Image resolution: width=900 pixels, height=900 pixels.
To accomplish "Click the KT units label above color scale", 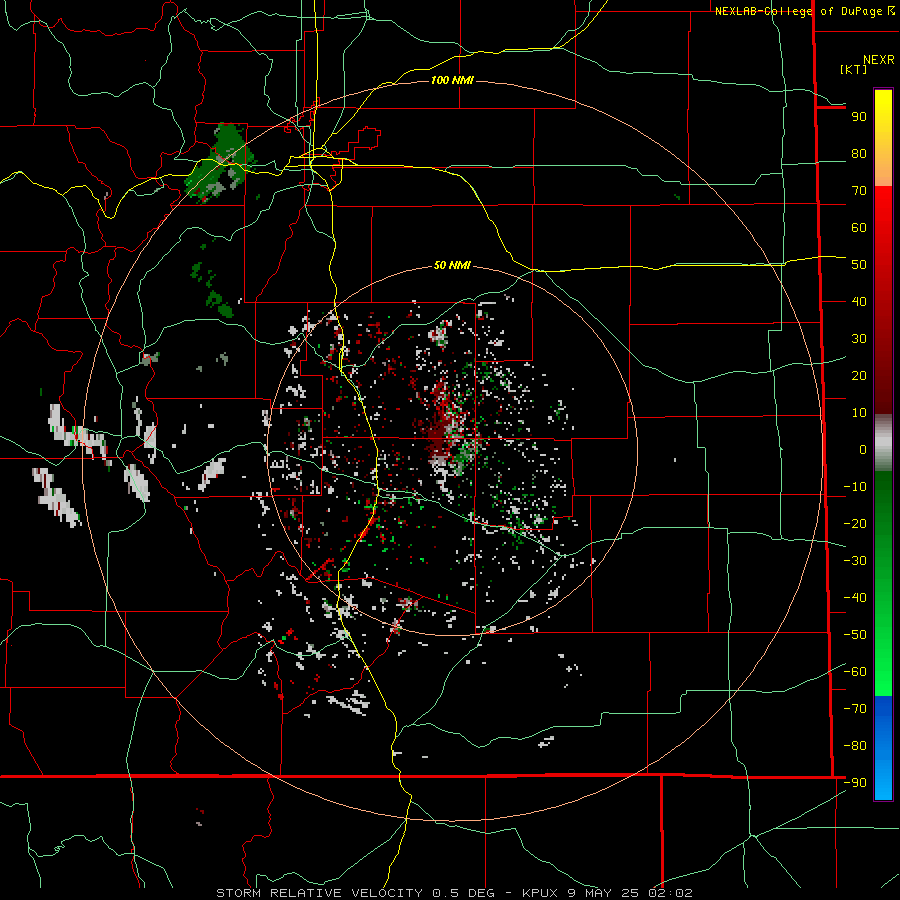I will tap(854, 69).
